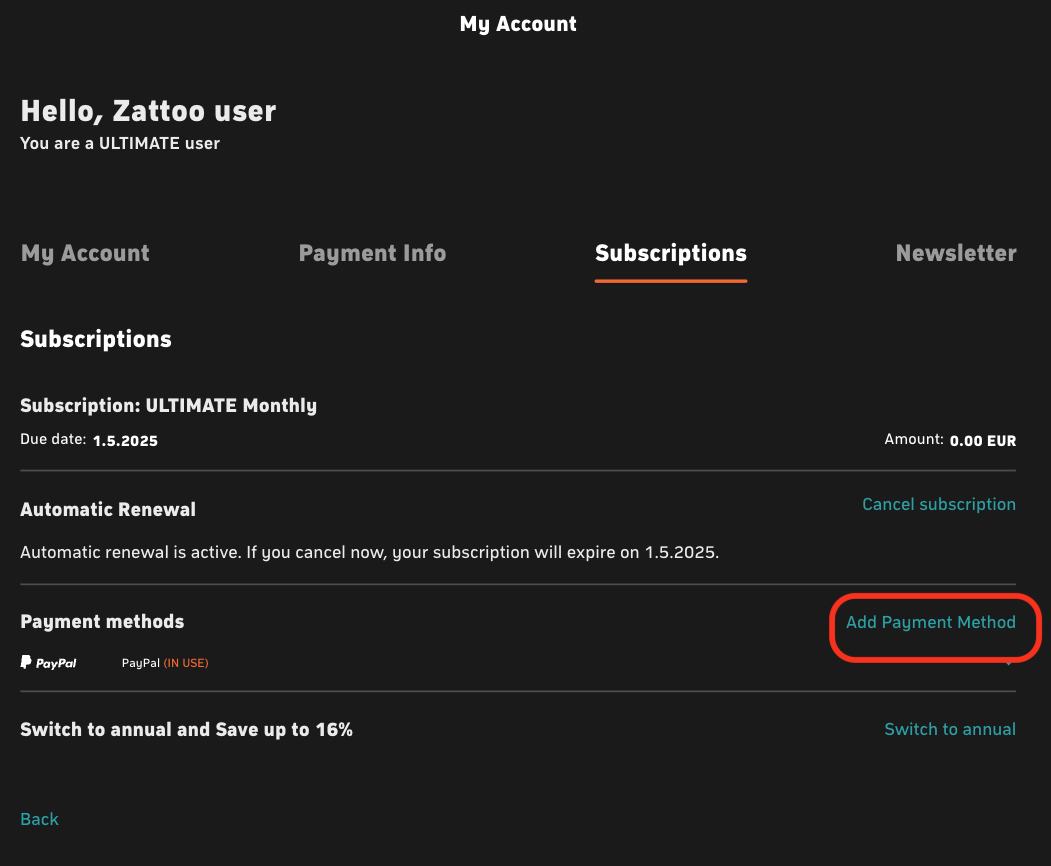Click the "Subscriptions" section heading below tabs
The height and width of the screenshot is (866, 1051).
(x=96, y=339)
